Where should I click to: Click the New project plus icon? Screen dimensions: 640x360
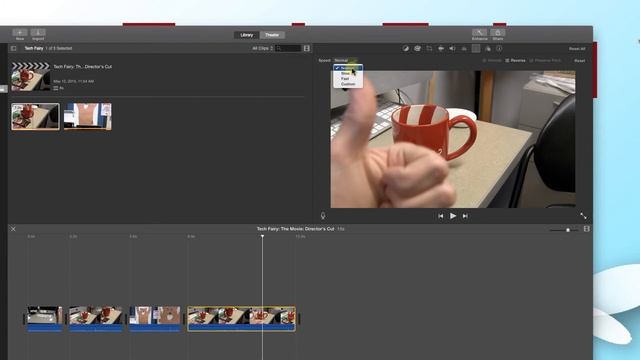pyautogui.click(x=20, y=33)
